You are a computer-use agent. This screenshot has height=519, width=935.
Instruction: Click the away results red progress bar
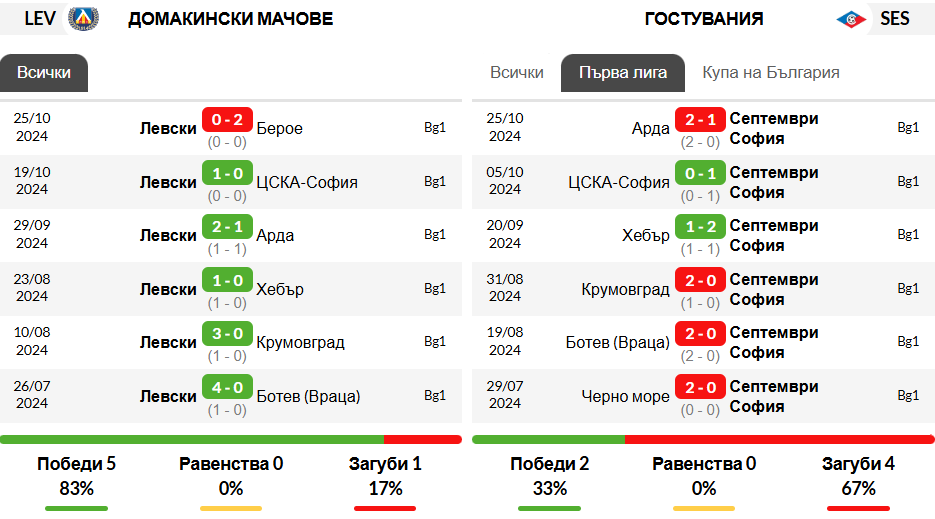coord(779,440)
